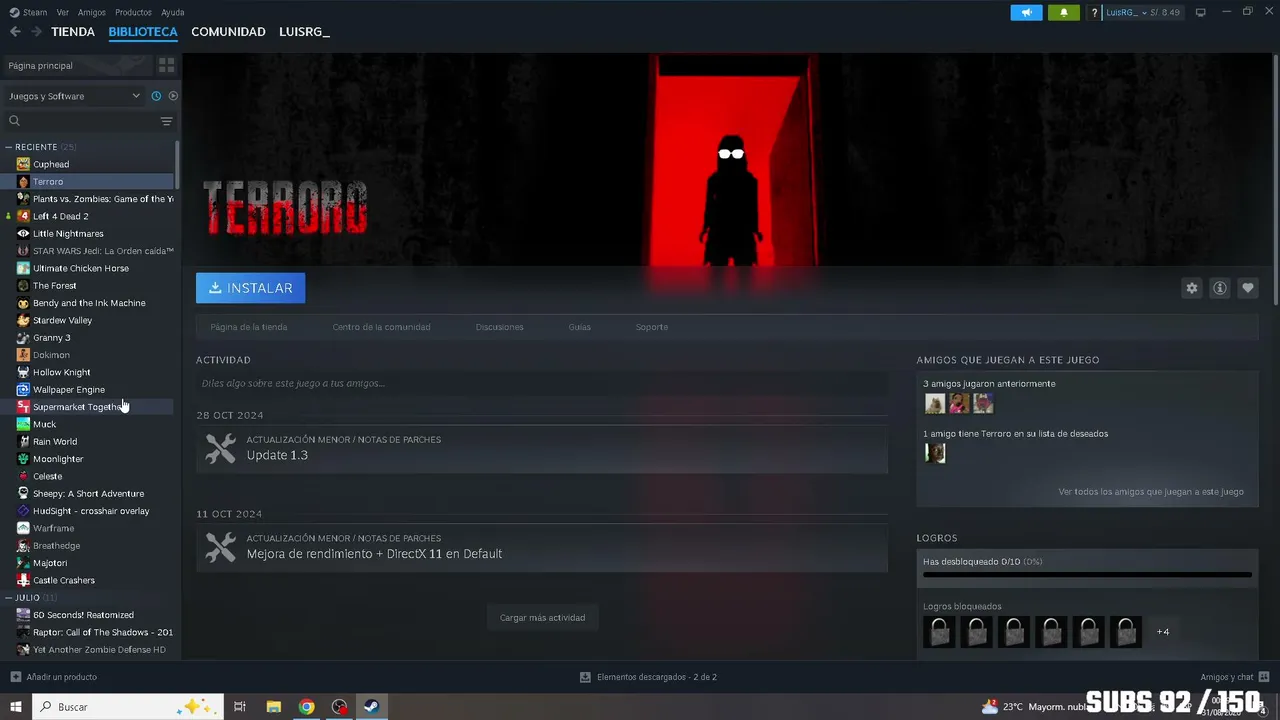1280x720 pixels.
Task: Click the Steam icon on the taskbar
Action: point(370,707)
